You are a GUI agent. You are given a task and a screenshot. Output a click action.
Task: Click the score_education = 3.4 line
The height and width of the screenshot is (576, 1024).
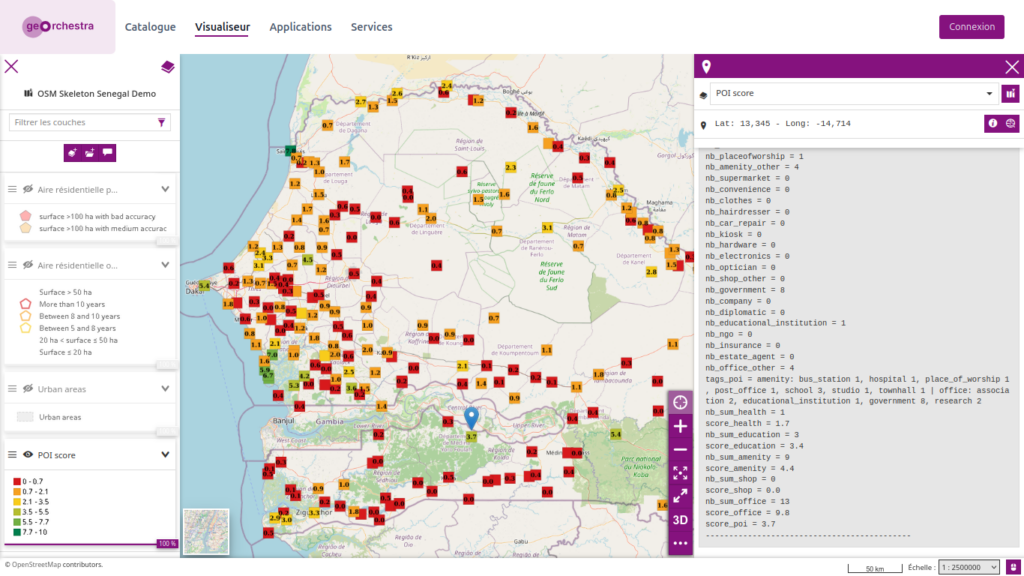(x=754, y=446)
